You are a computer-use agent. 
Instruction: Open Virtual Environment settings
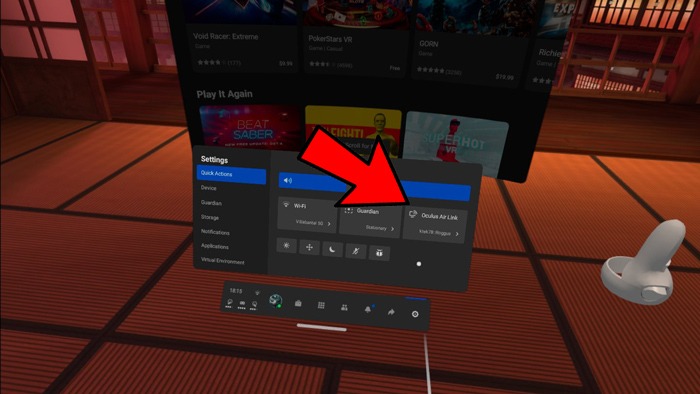tap(223, 261)
